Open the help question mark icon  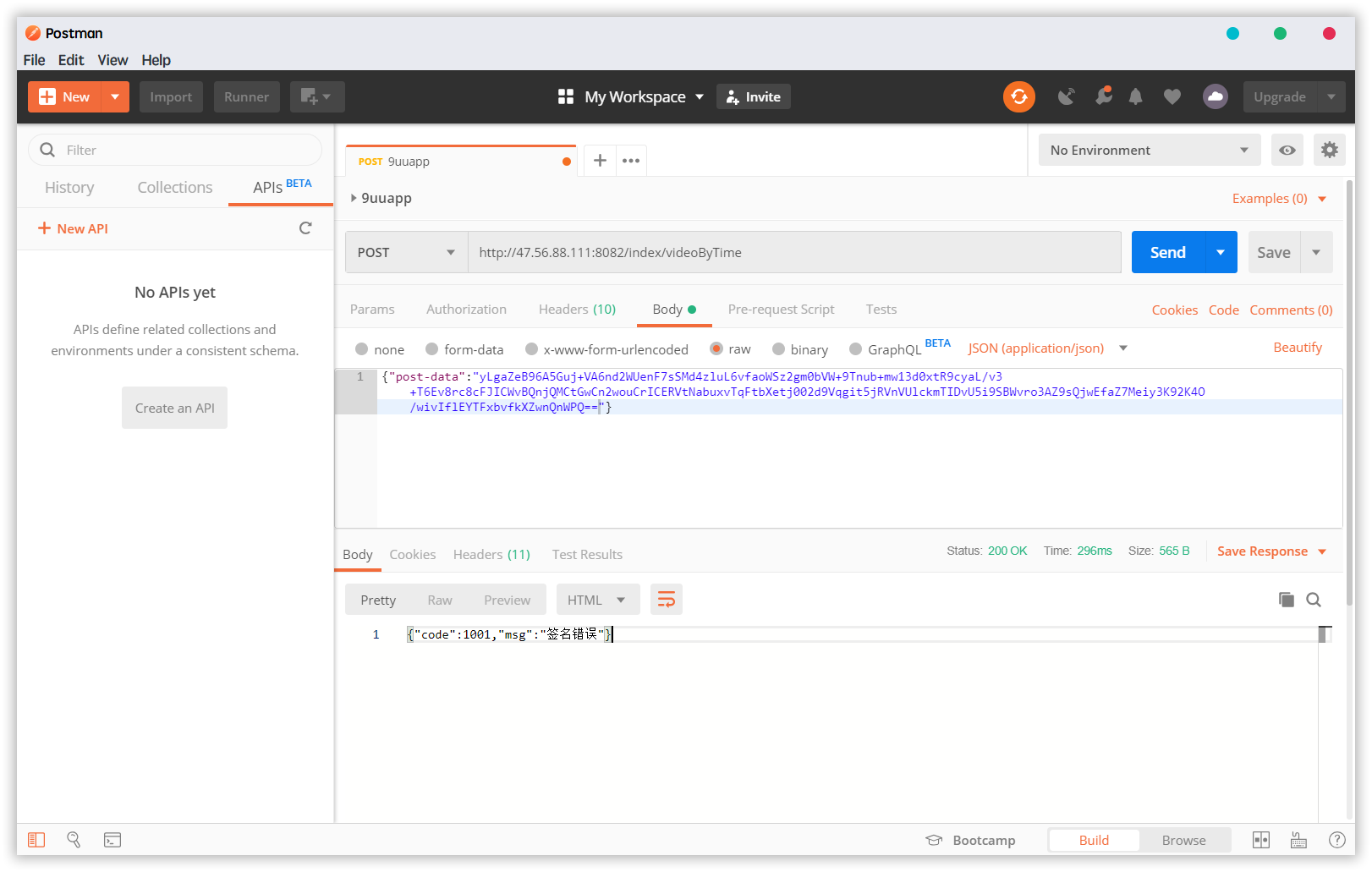[x=1337, y=840]
